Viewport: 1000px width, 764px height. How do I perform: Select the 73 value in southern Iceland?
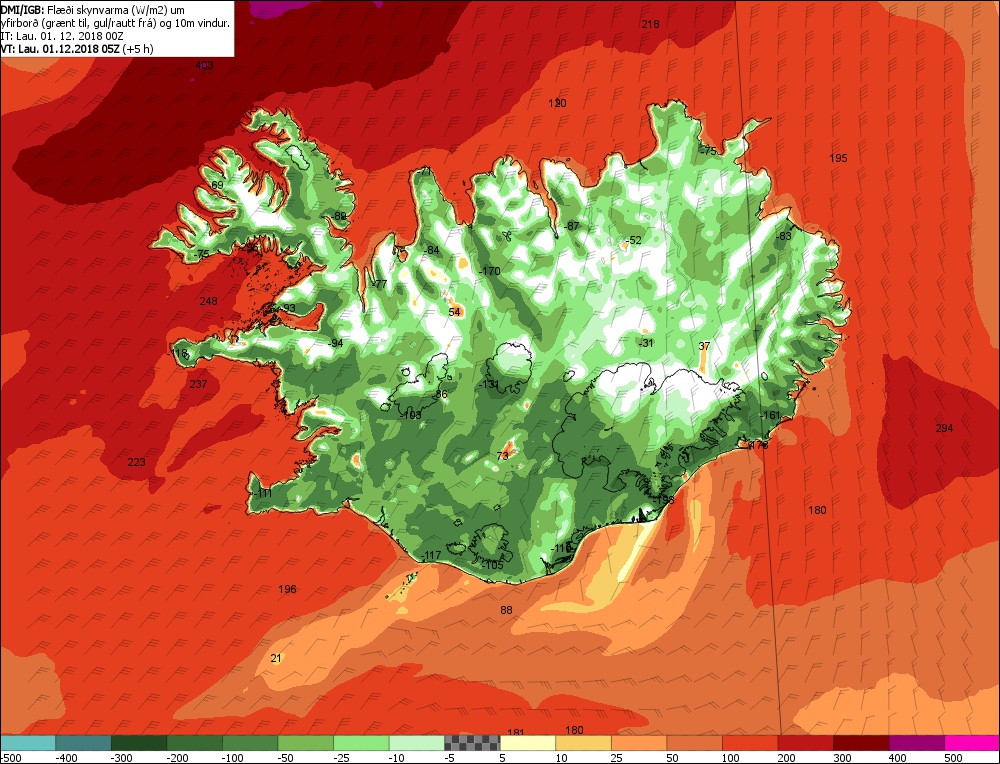503,456
